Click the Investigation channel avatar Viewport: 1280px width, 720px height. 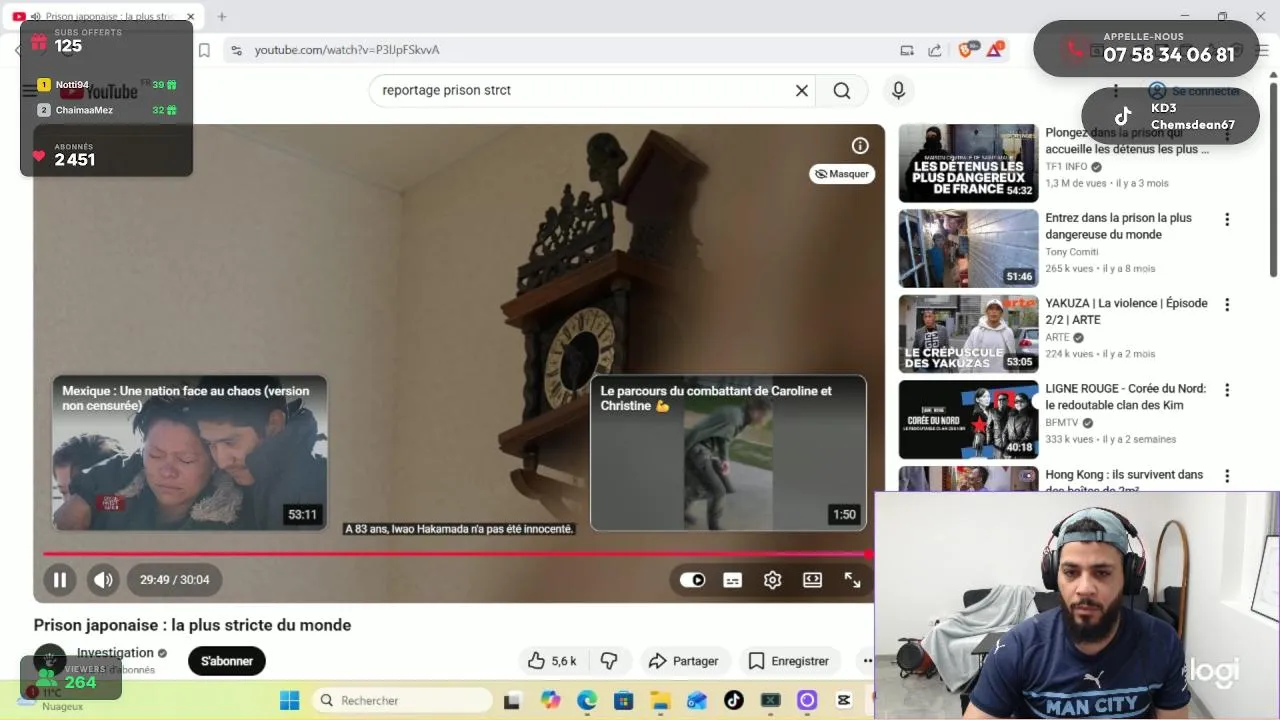point(49,660)
